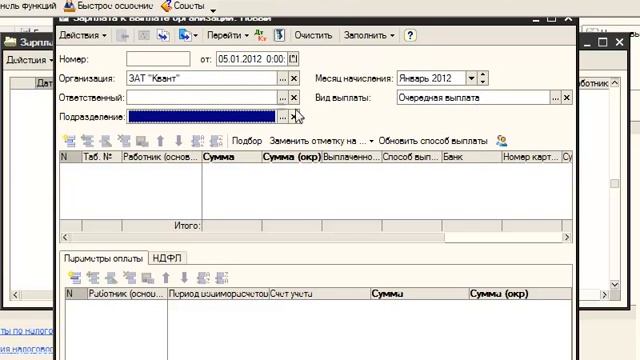Open the Подразделение selection (...) button
The image size is (640, 360).
click(x=282, y=117)
